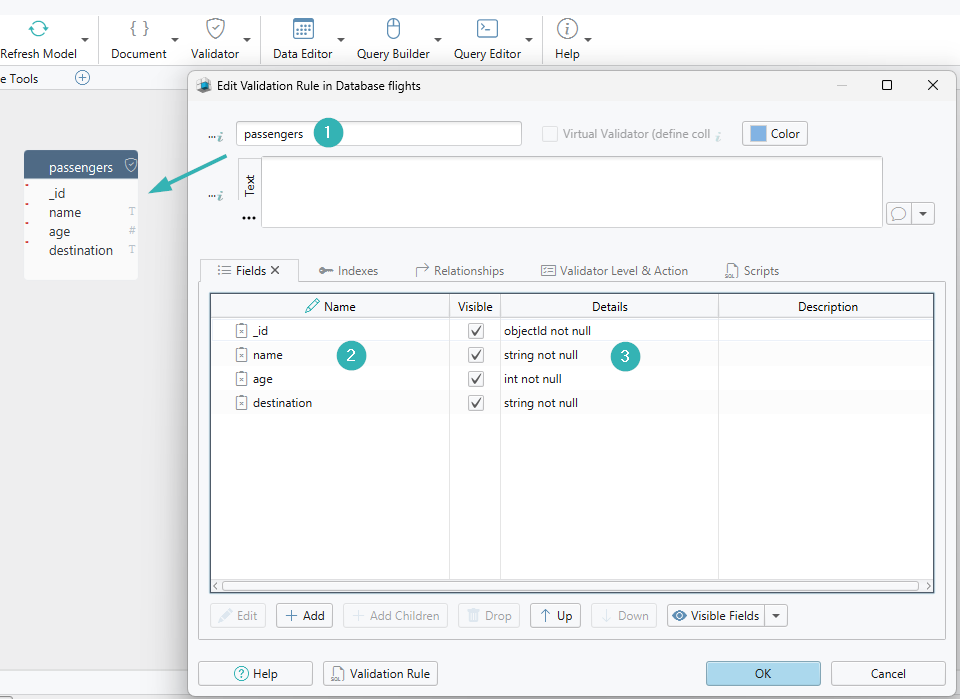
Task: Click the age field icon in the table
Action: (x=241, y=378)
